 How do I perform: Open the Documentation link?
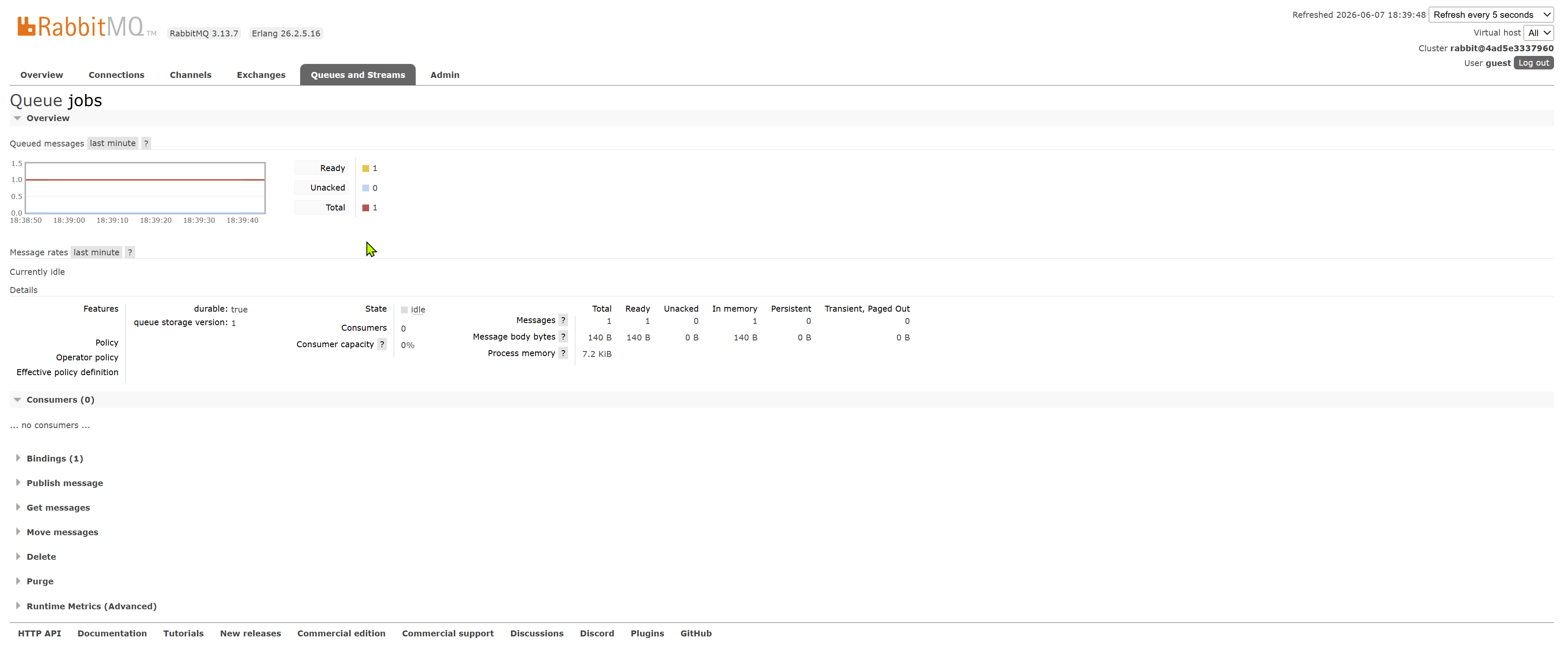pos(112,633)
